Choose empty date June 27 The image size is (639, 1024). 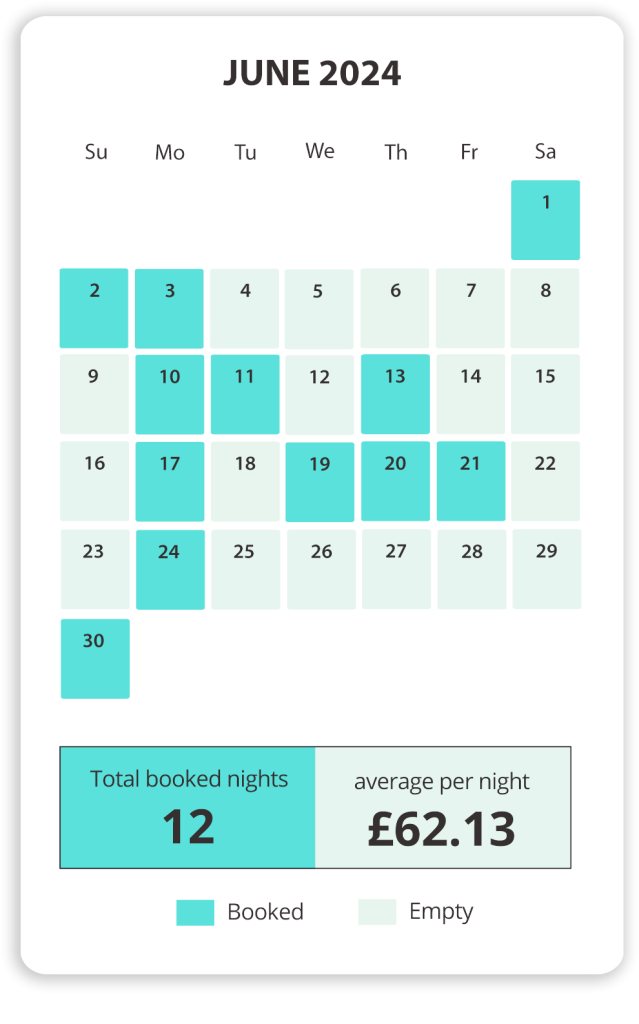coord(396,569)
